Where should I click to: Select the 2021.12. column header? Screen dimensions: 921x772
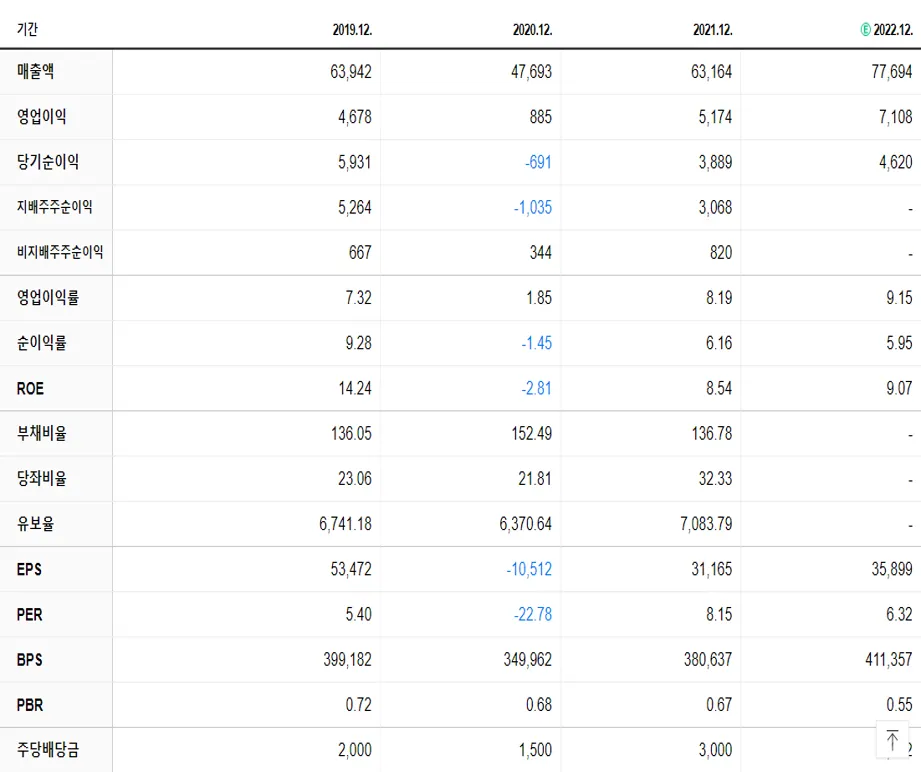tap(713, 30)
